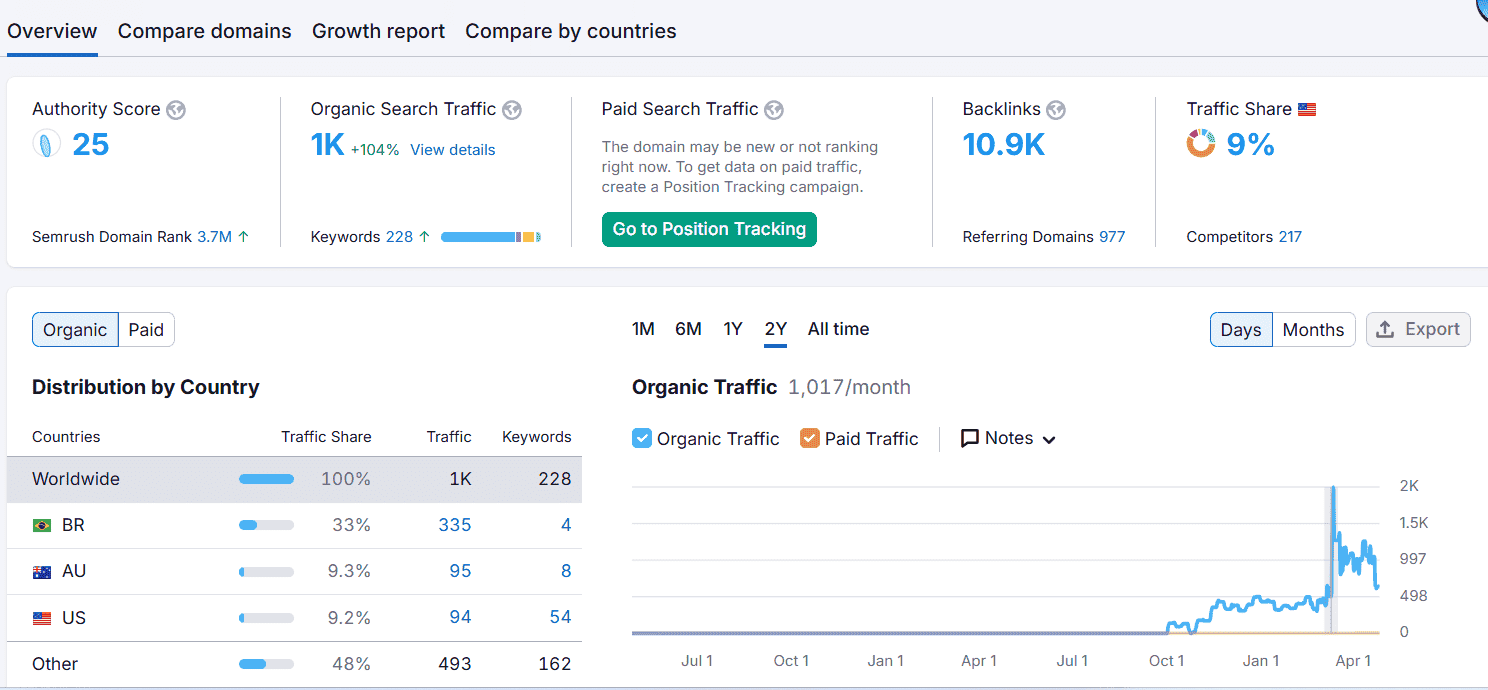Click the Other row in country table

click(294, 664)
